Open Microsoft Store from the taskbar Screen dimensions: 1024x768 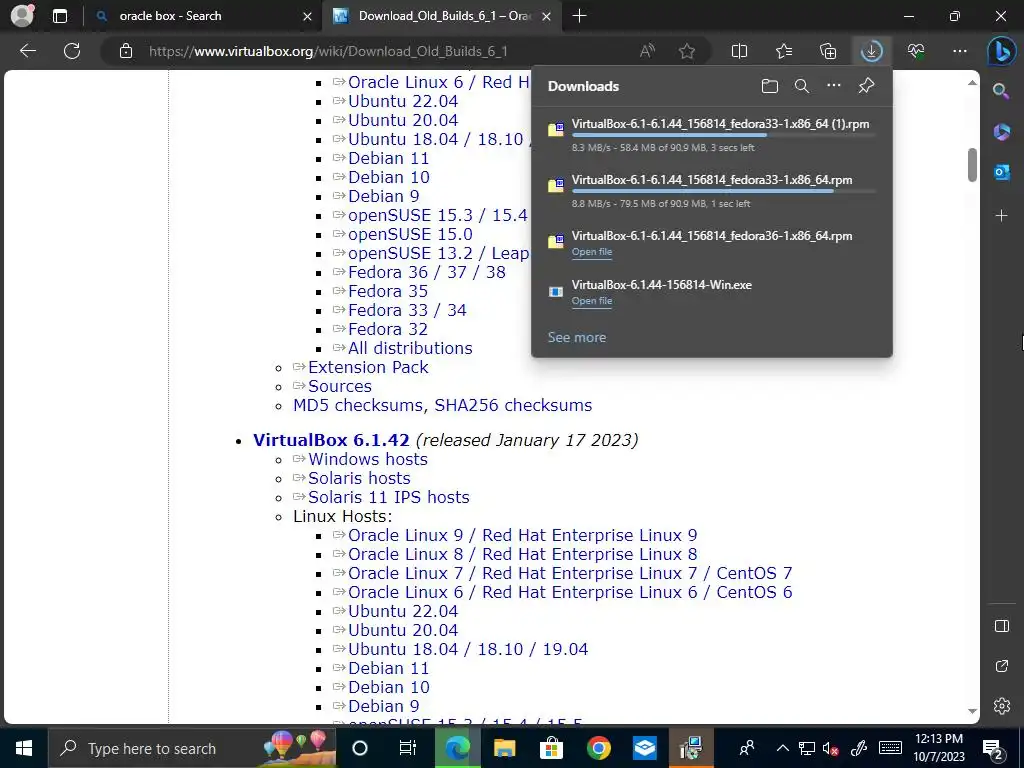551,748
